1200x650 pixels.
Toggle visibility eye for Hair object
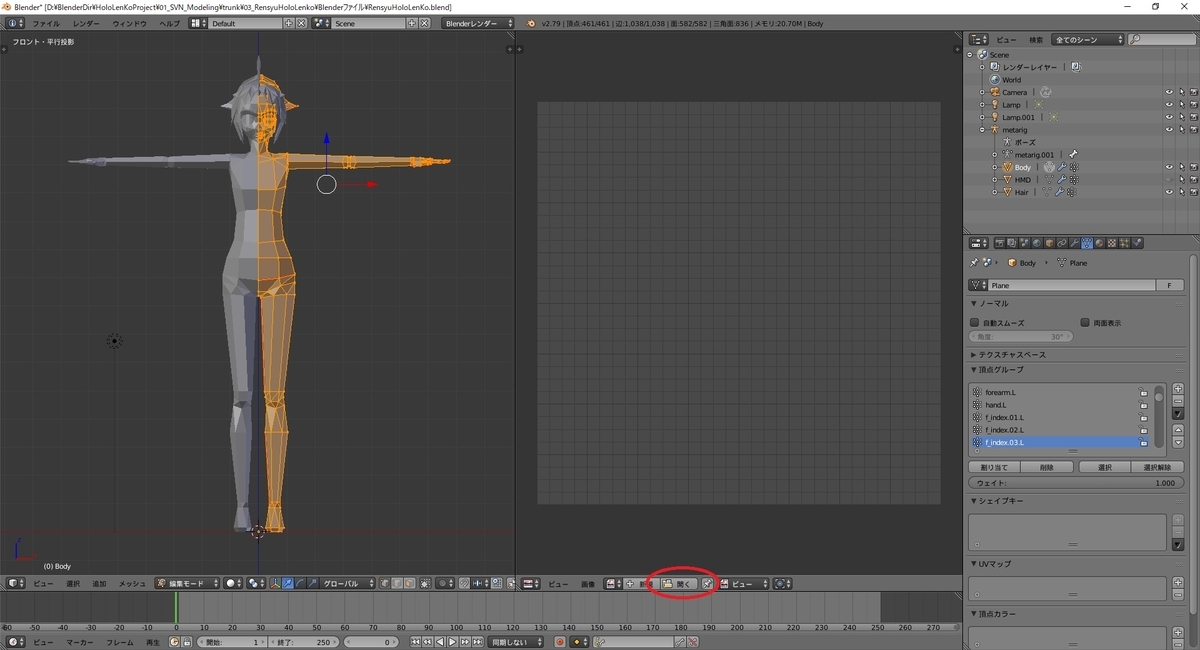tap(1169, 192)
